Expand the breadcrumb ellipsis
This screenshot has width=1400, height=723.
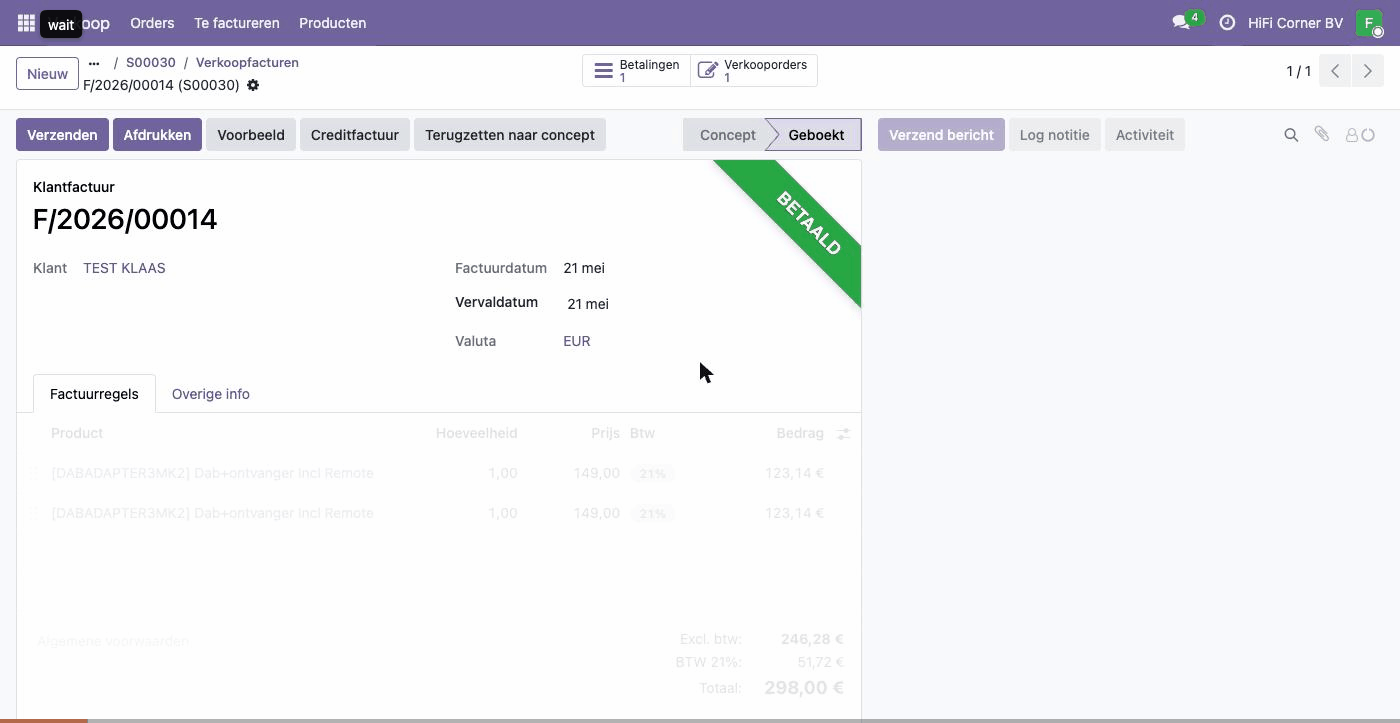(94, 62)
